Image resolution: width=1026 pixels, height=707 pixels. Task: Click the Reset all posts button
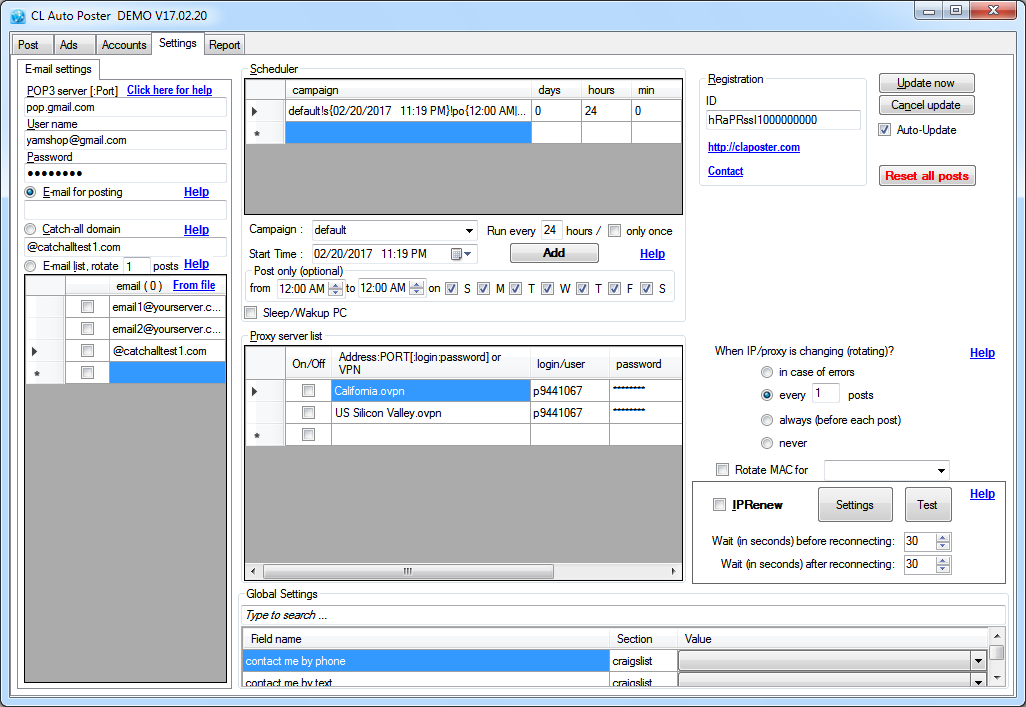coord(926,176)
